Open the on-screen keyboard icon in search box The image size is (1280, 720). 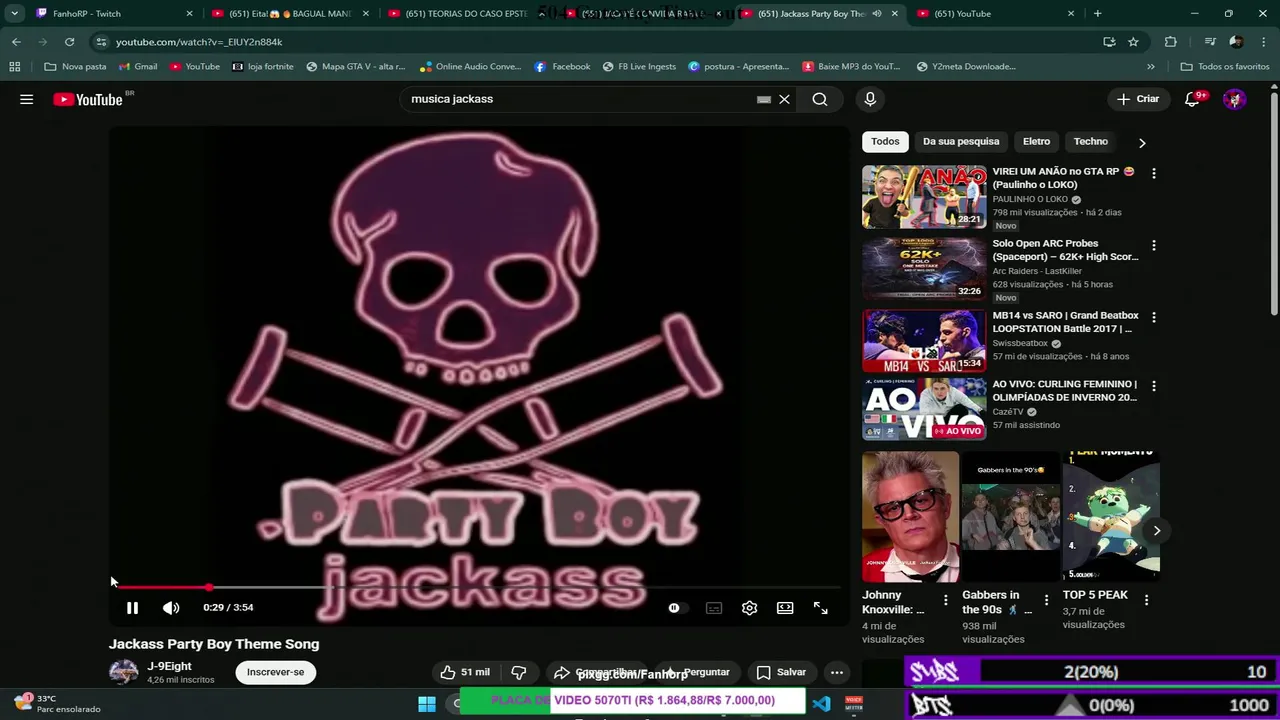pyautogui.click(x=764, y=99)
